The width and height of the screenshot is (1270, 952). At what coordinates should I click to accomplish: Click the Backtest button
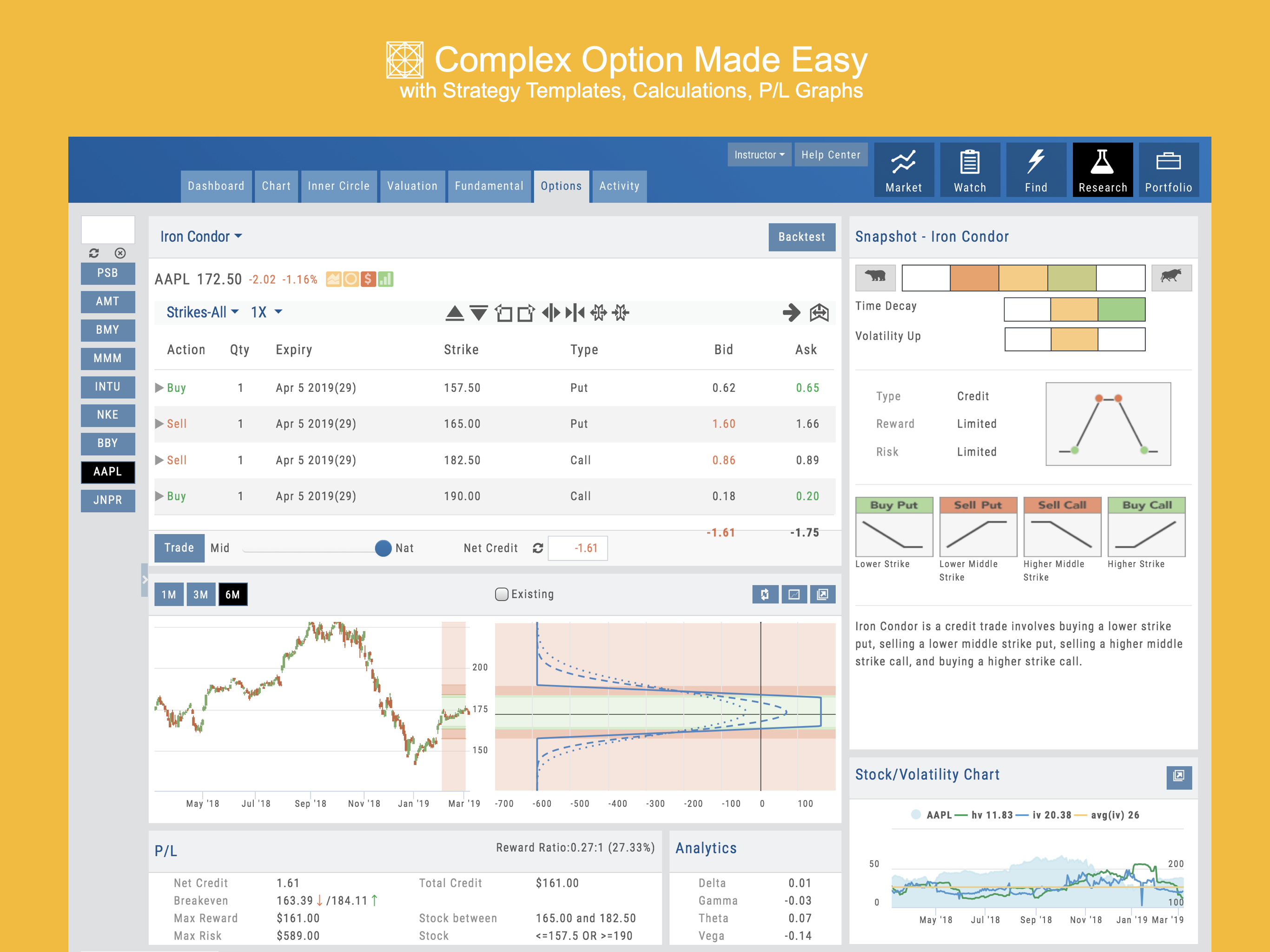[801, 237]
